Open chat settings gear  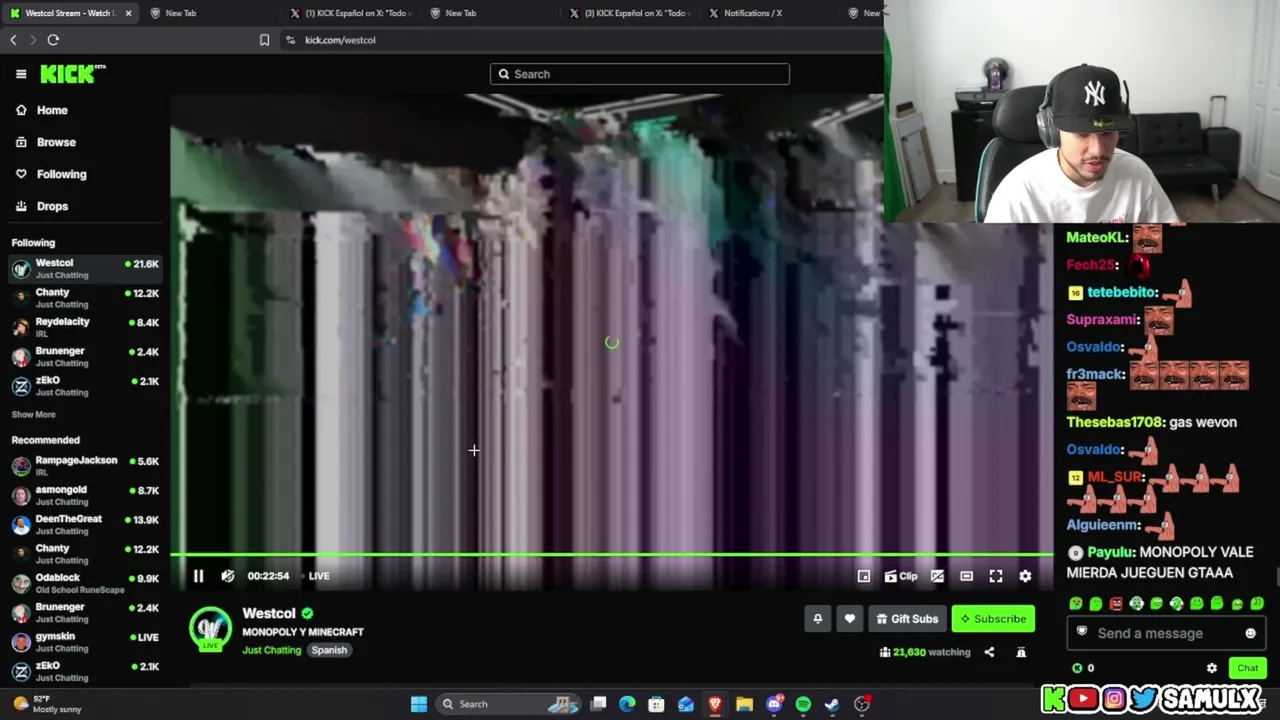tap(1212, 668)
